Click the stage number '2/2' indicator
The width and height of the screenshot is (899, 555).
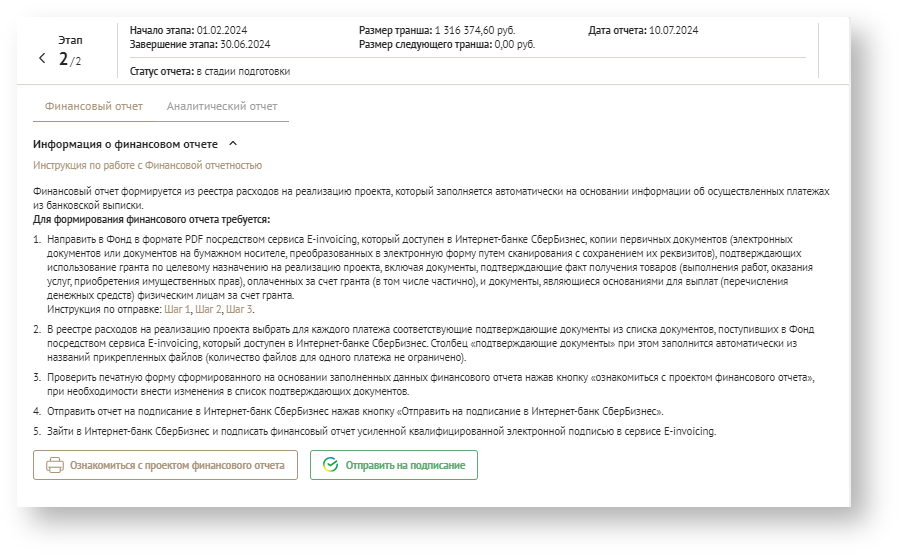click(x=70, y=60)
